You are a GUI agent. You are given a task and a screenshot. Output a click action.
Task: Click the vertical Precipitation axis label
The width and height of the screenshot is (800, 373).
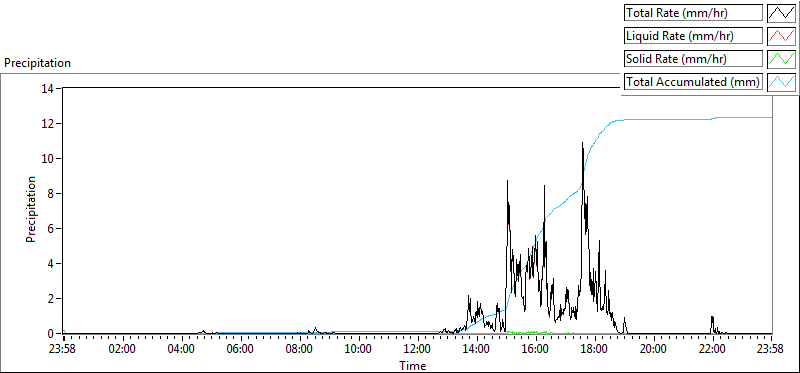(31, 209)
